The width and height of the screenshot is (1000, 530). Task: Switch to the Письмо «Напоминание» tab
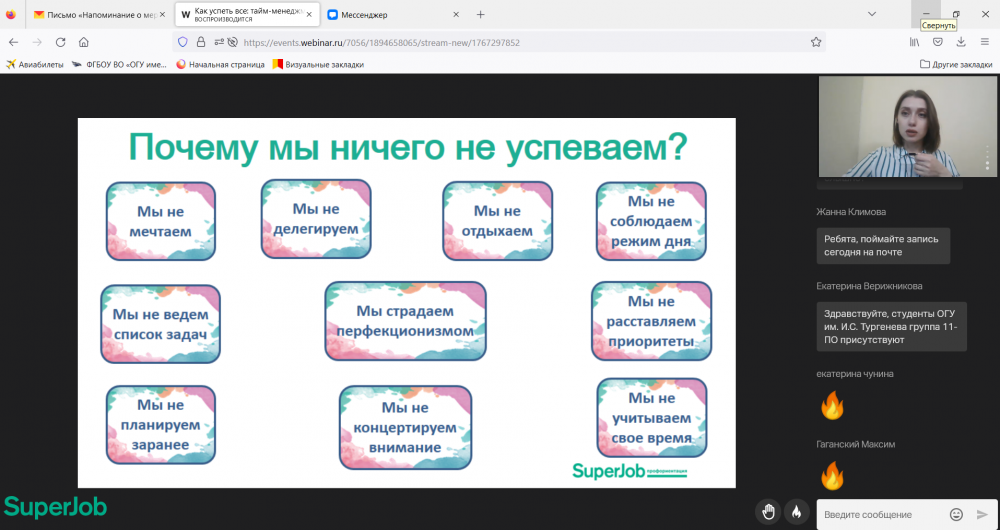95,15
